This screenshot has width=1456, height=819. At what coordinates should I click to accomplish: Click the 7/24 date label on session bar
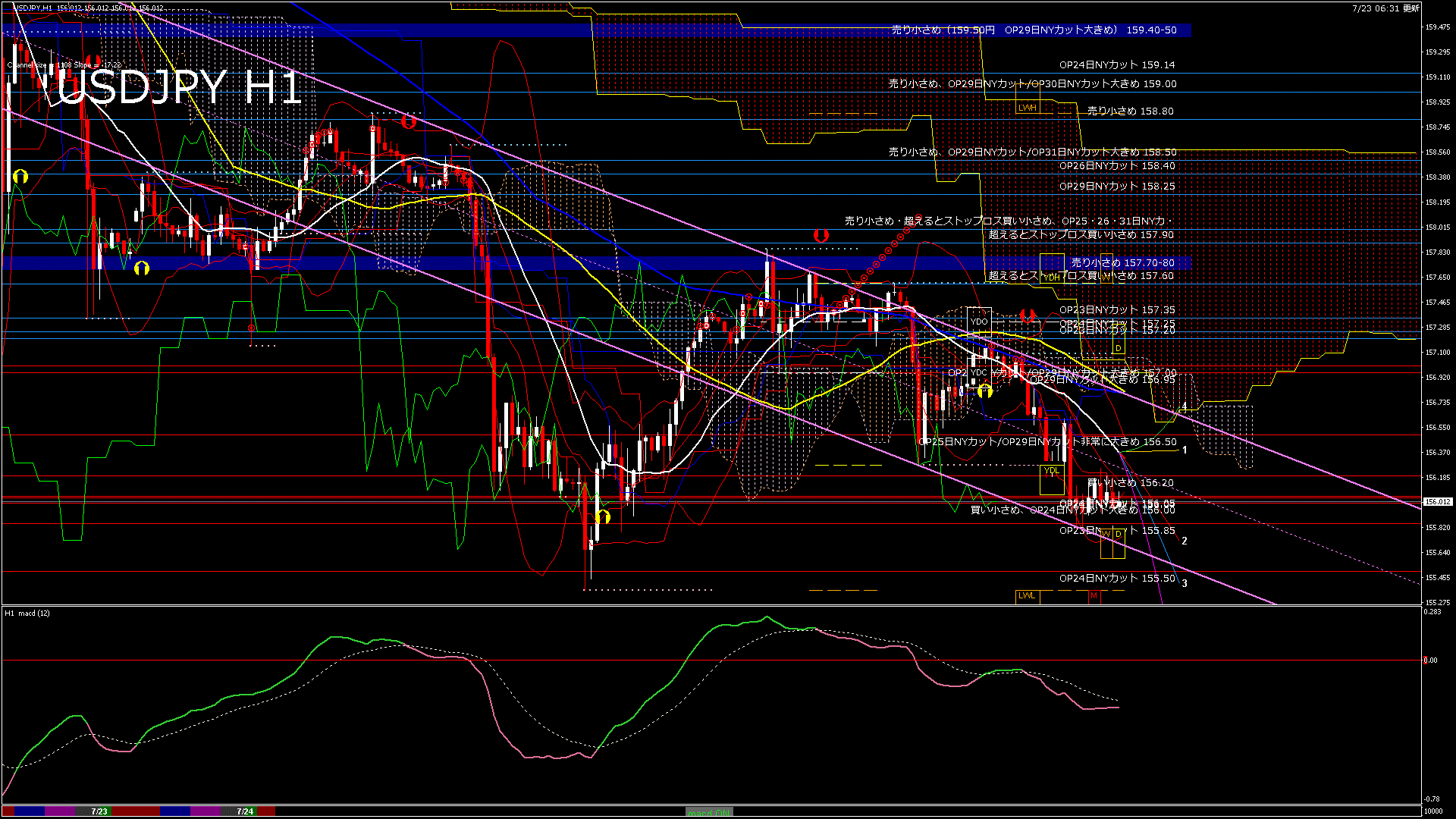click(x=245, y=811)
